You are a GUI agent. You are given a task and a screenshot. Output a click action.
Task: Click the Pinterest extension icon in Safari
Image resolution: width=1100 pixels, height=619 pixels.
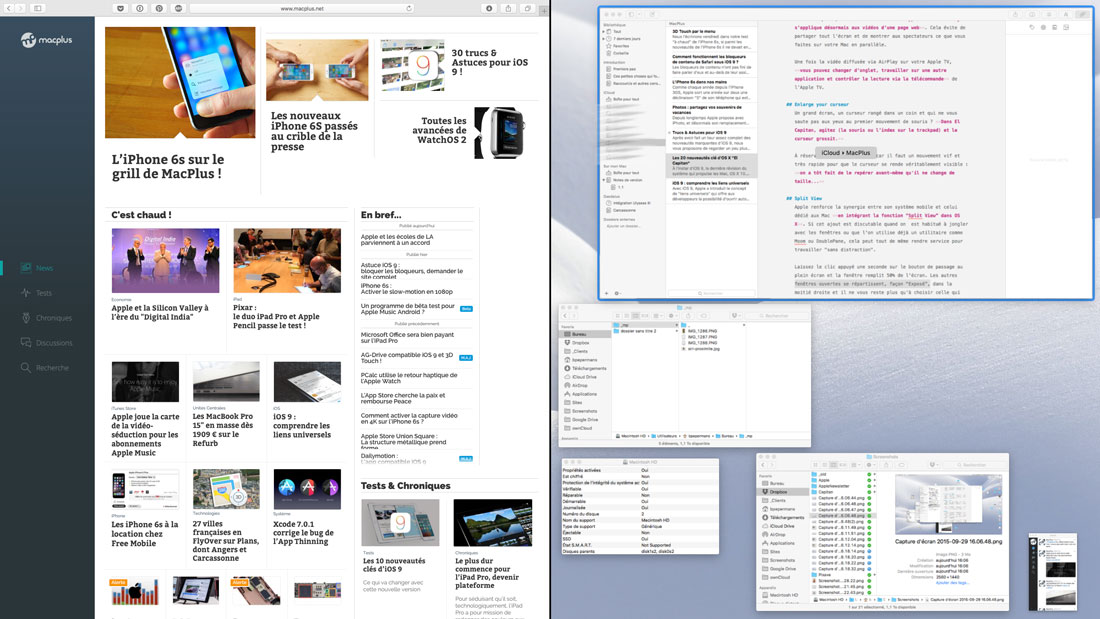pos(159,8)
